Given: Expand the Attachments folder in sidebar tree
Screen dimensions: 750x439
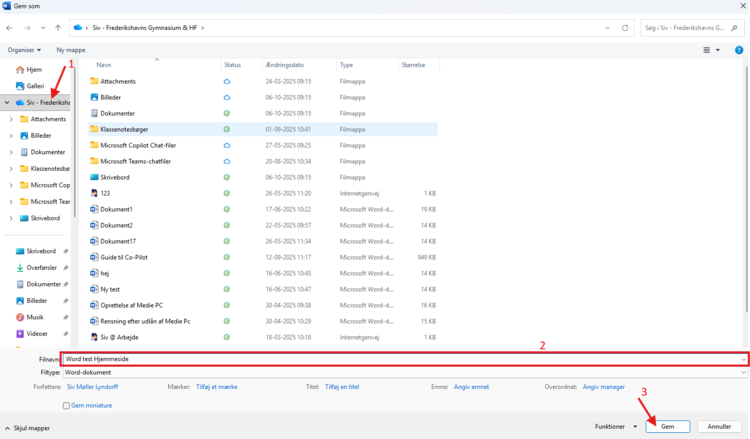Looking at the screenshot, I should click(x=10, y=119).
